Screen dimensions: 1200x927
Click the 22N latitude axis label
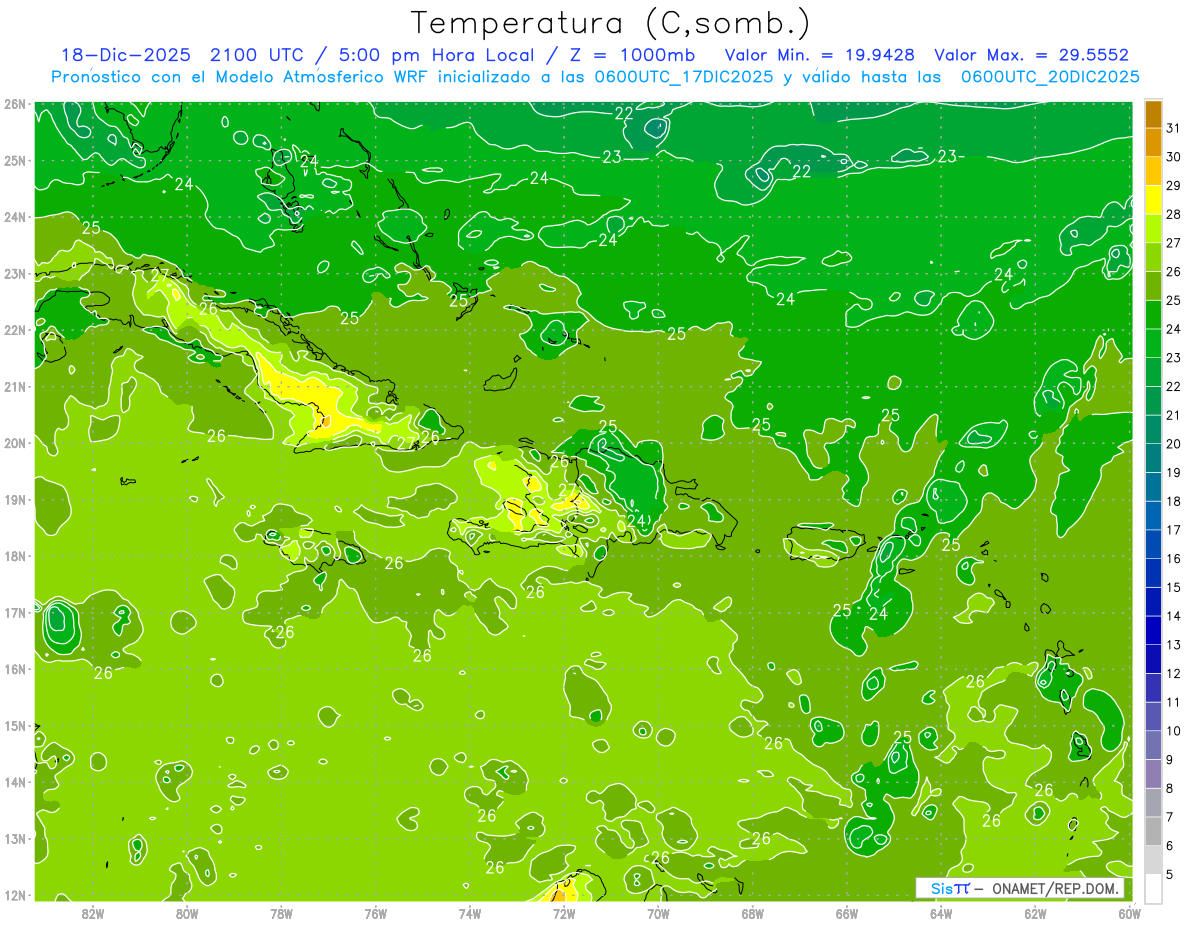15,330
